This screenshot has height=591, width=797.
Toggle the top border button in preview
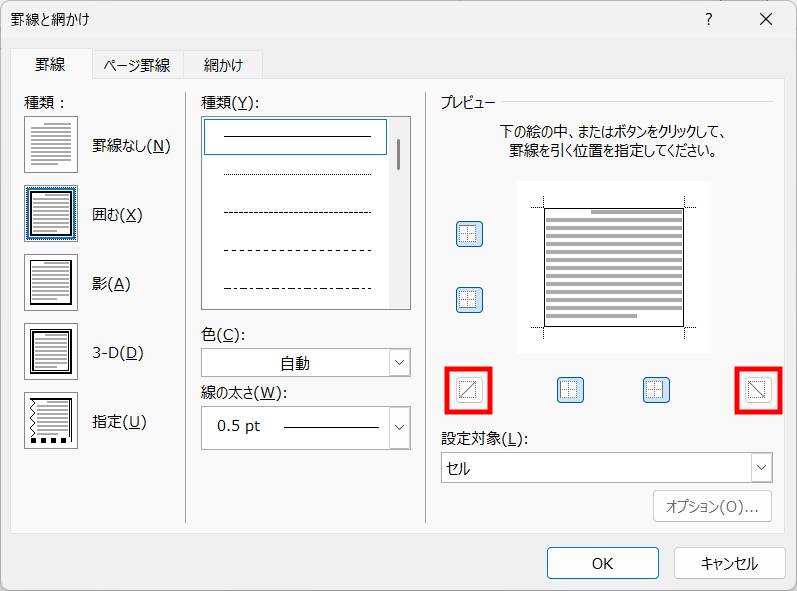pos(469,234)
